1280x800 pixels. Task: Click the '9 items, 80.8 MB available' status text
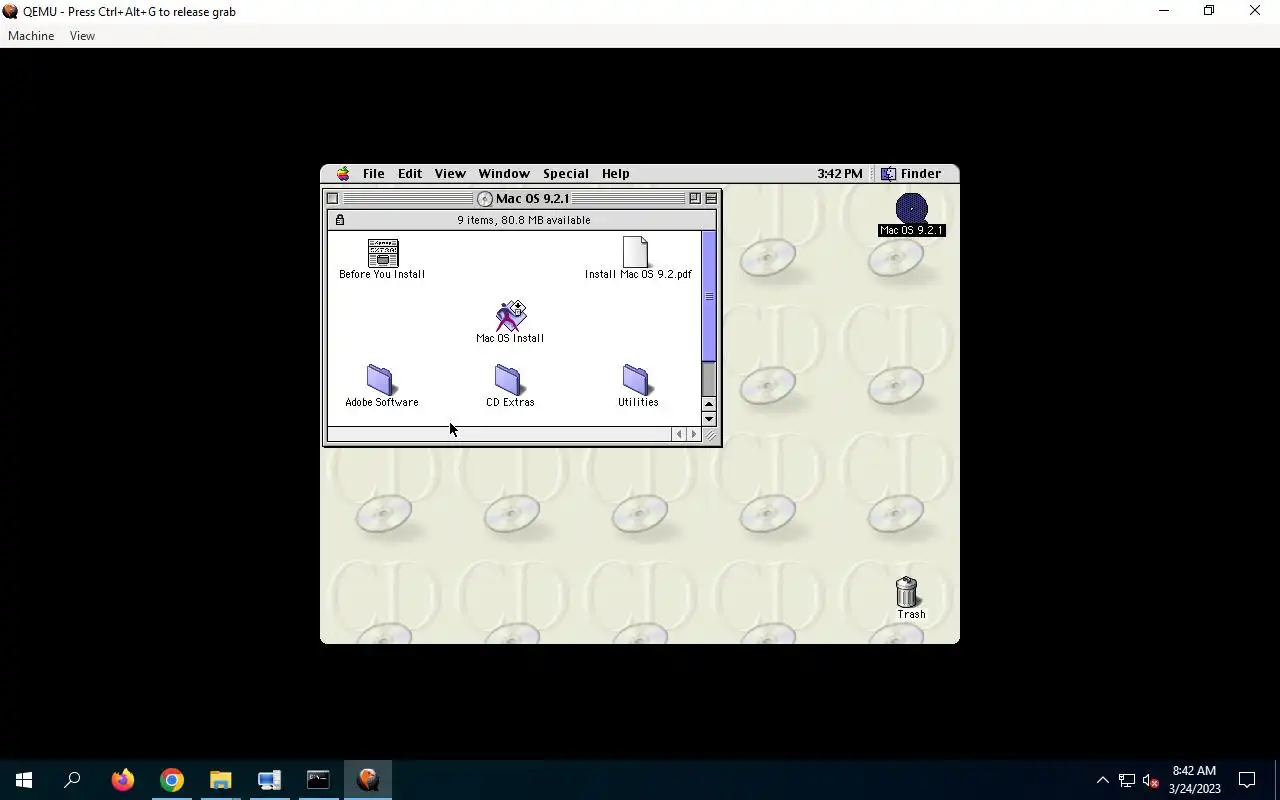[x=524, y=220]
